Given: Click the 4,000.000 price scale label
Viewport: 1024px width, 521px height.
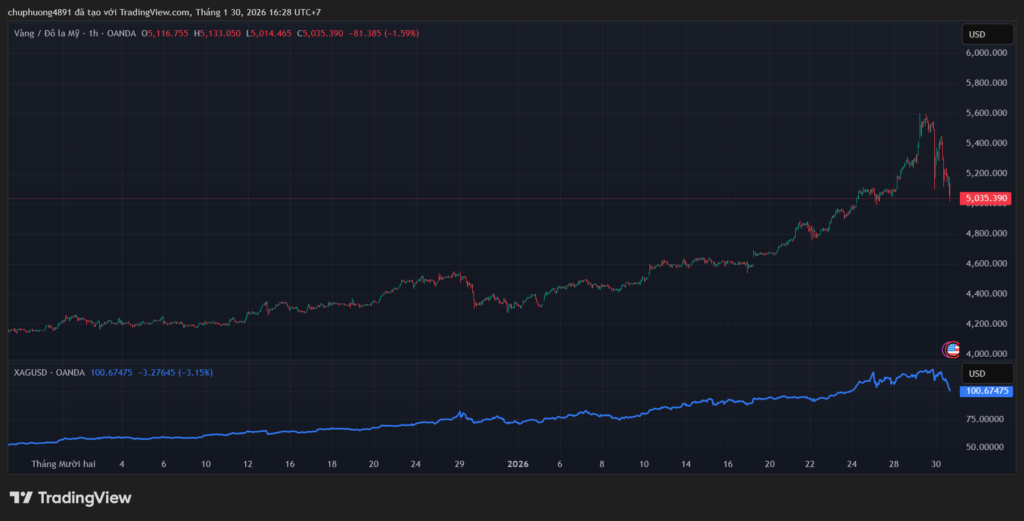Looking at the screenshot, I should (x=985, y=354).
